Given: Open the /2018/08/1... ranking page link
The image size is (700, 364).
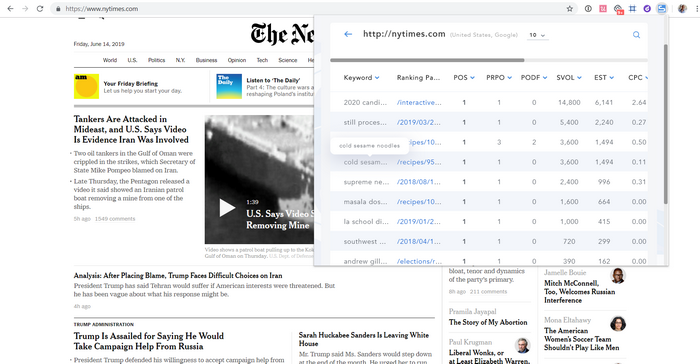Looking at the screenshot, I should (x=418, y=182).
